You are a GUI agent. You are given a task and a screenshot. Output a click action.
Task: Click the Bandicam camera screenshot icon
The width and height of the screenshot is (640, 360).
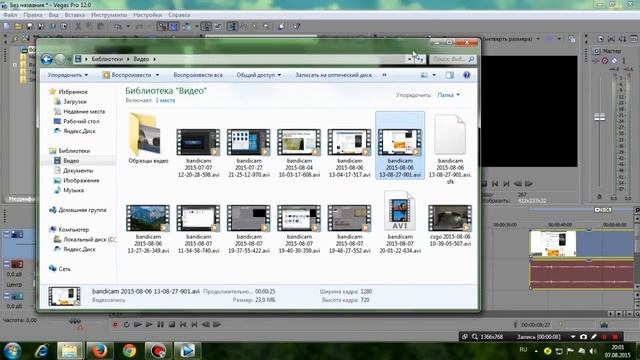point(583,337)
